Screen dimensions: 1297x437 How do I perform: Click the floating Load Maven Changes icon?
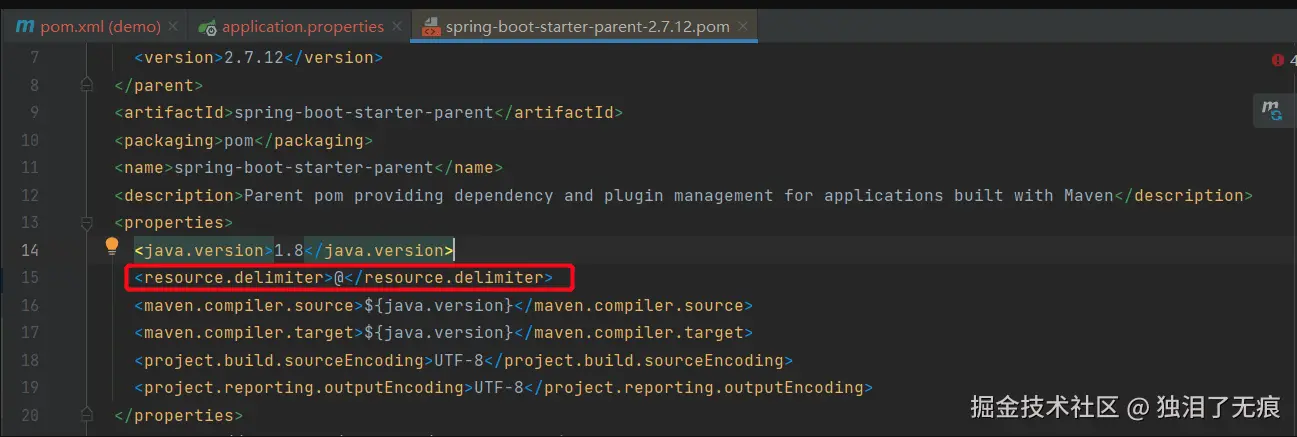point(1271,110)
